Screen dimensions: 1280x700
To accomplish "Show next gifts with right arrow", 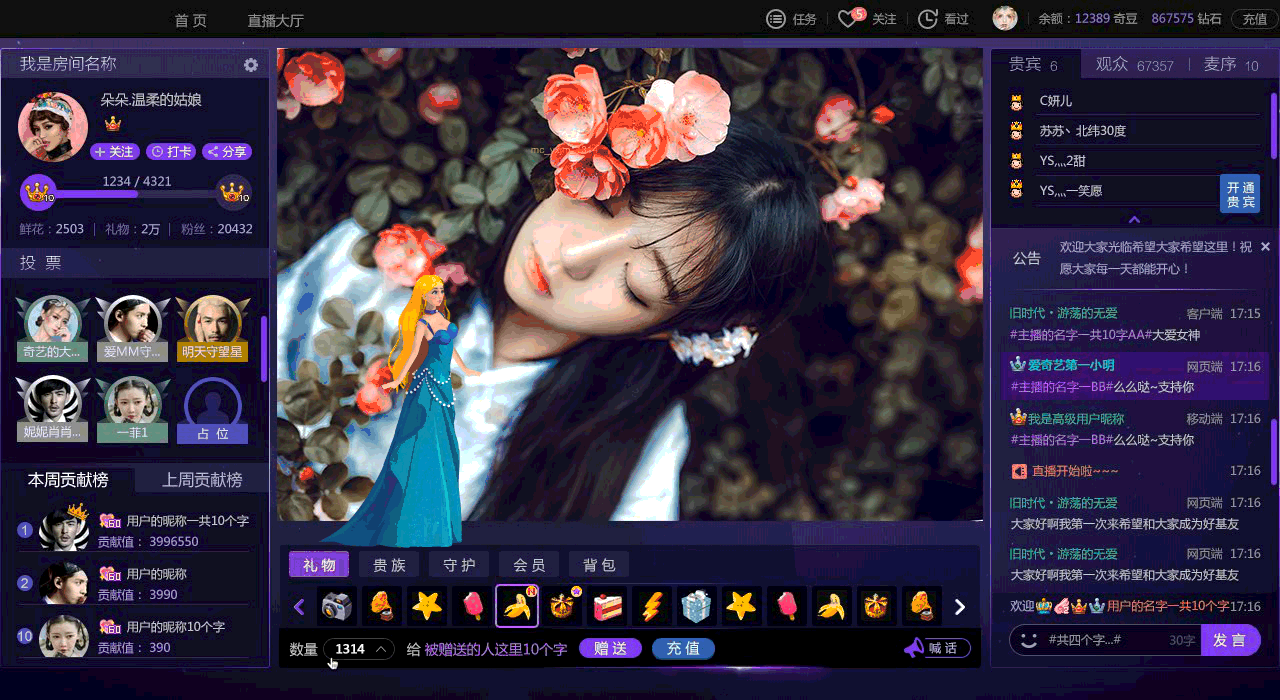I will pos(960,607).
